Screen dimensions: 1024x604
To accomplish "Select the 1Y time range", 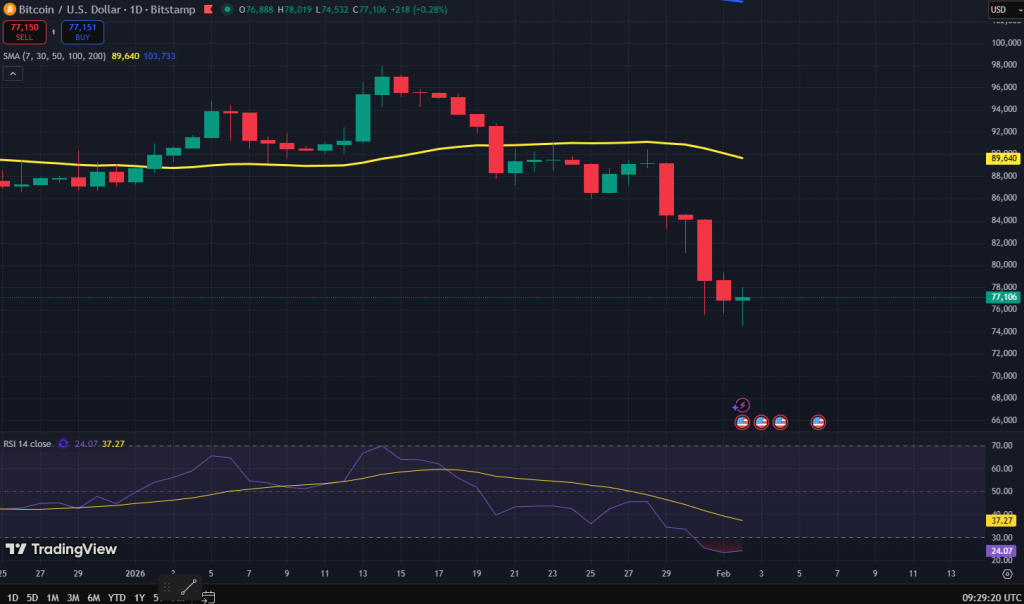I will (x=139, y=597).
